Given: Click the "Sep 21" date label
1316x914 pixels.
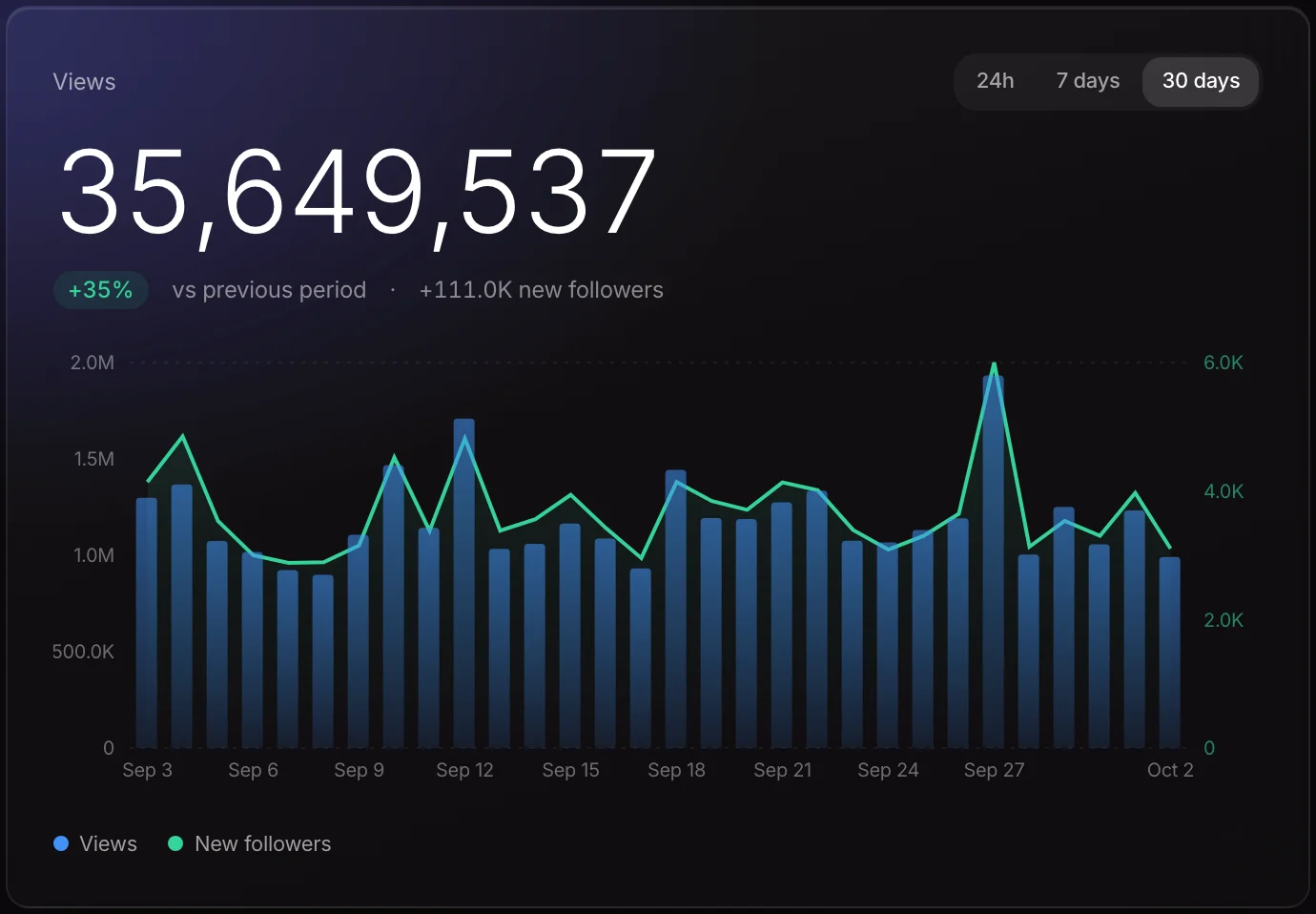Looking at the screenshot, I should coord(782,770).
